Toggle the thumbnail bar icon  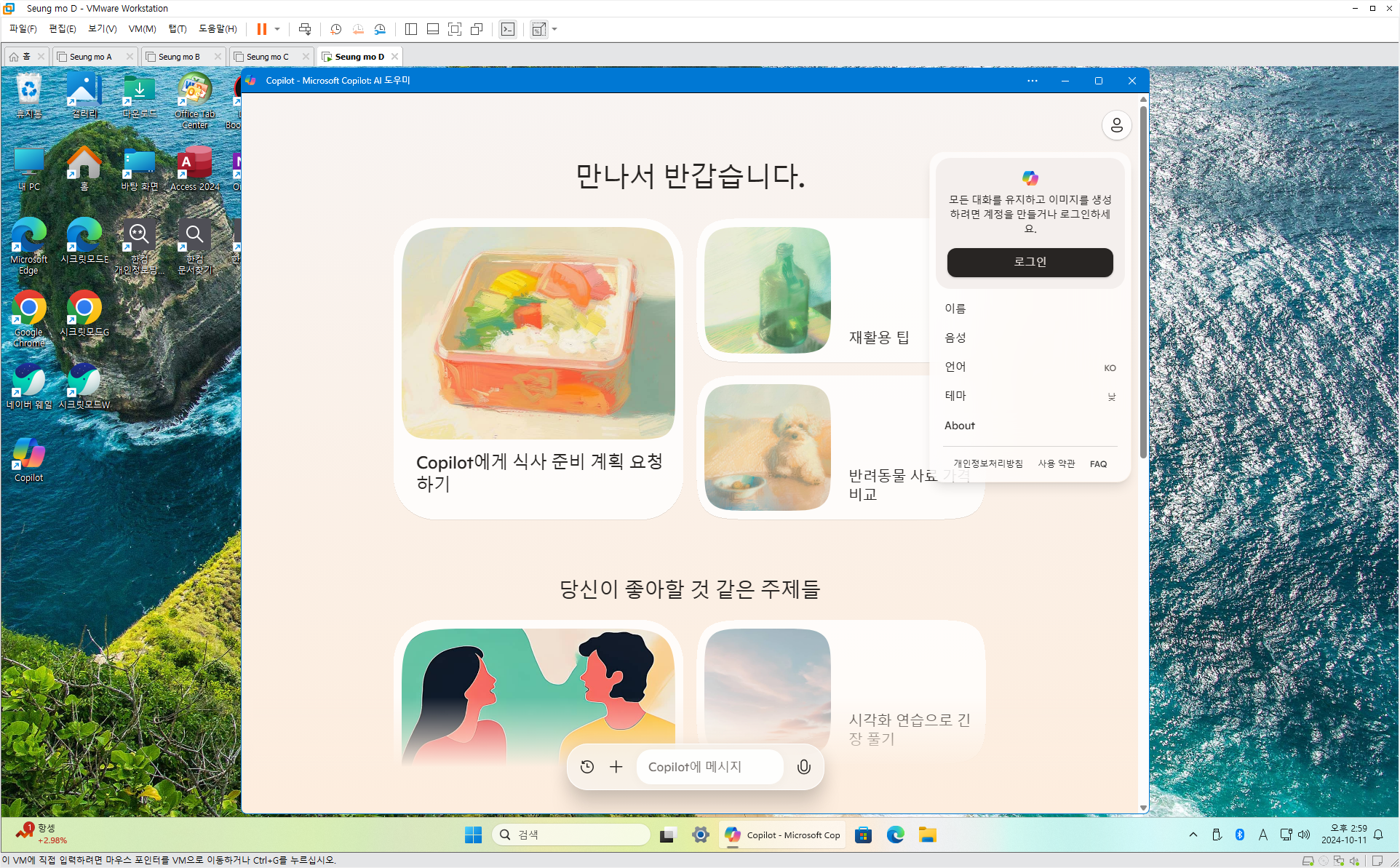point(432,29)
